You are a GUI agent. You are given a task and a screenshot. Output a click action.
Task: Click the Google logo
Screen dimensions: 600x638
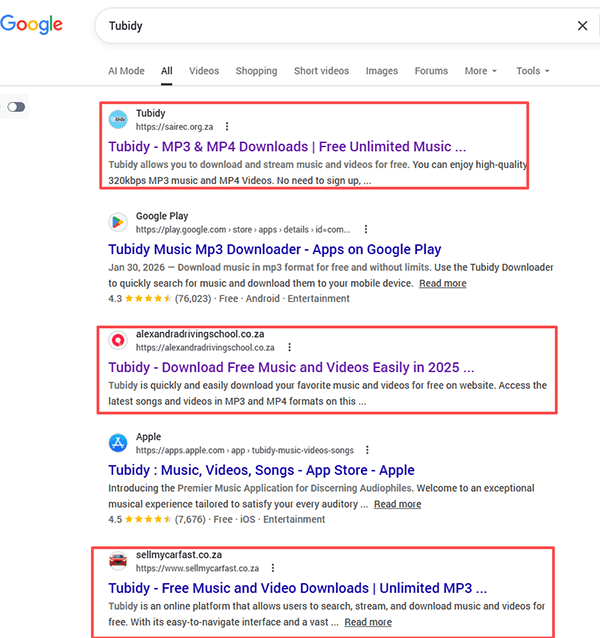pyautogui.click(x=31, y=25)
